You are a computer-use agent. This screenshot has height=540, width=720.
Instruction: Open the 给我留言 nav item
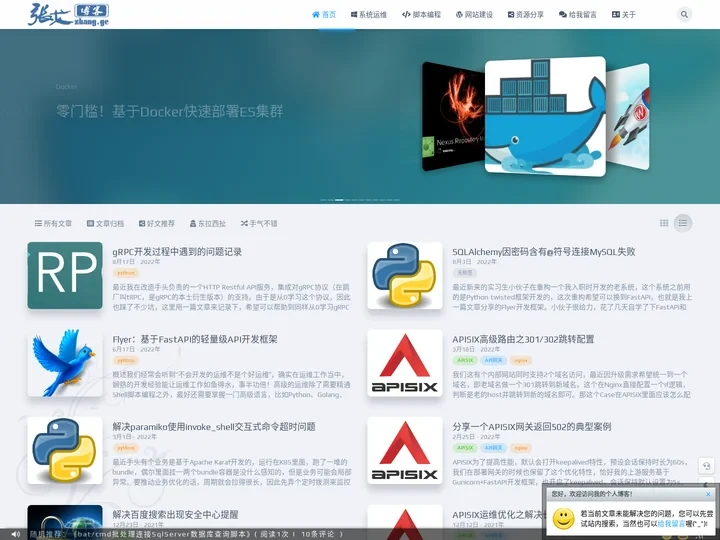[578, 15]
